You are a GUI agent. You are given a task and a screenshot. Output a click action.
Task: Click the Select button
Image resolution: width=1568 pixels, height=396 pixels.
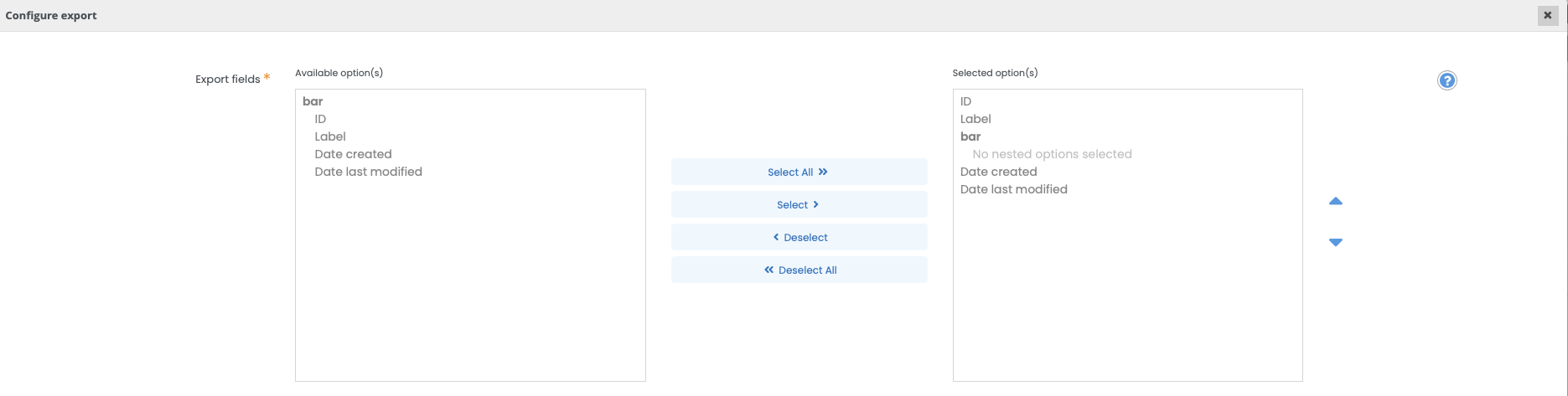[x=799, y=204]
